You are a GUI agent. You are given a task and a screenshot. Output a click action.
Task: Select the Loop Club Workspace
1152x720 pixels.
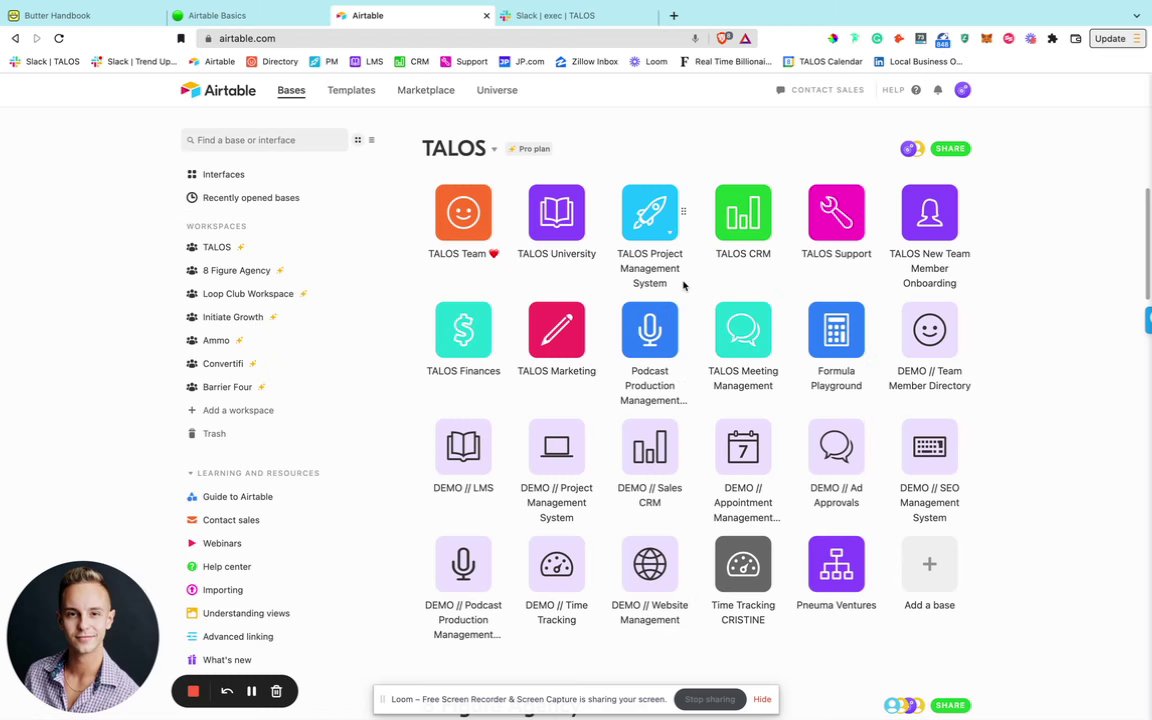tap(247, 294)
